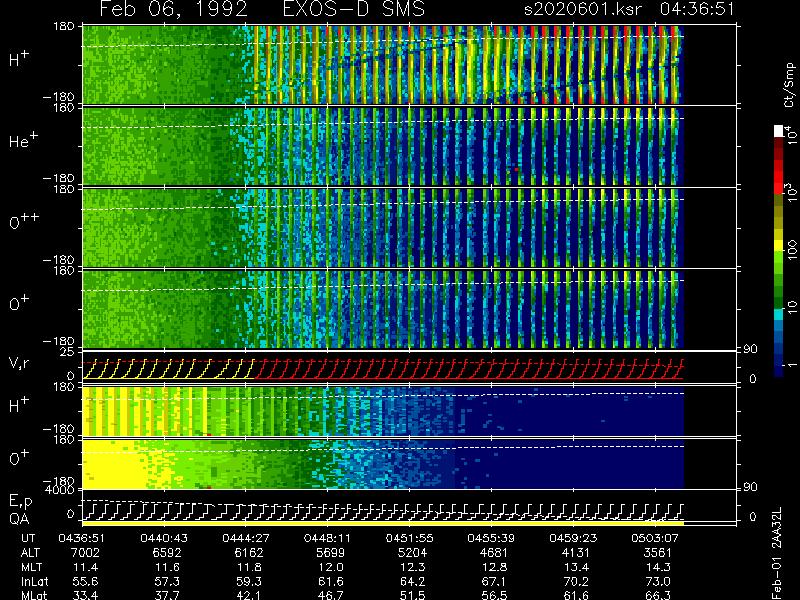Click inside the O++ spectrogram panel
Image resolution: width=800 pixels, height=600 pixels.
tap(383, 228)
